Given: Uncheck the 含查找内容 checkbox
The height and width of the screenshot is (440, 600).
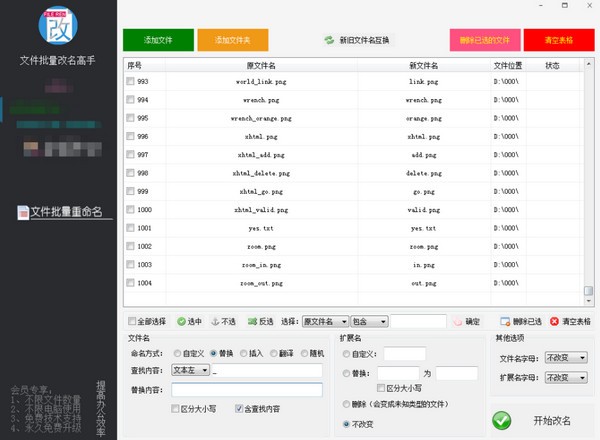Looking at the screenshot, I should pos(238,408).
